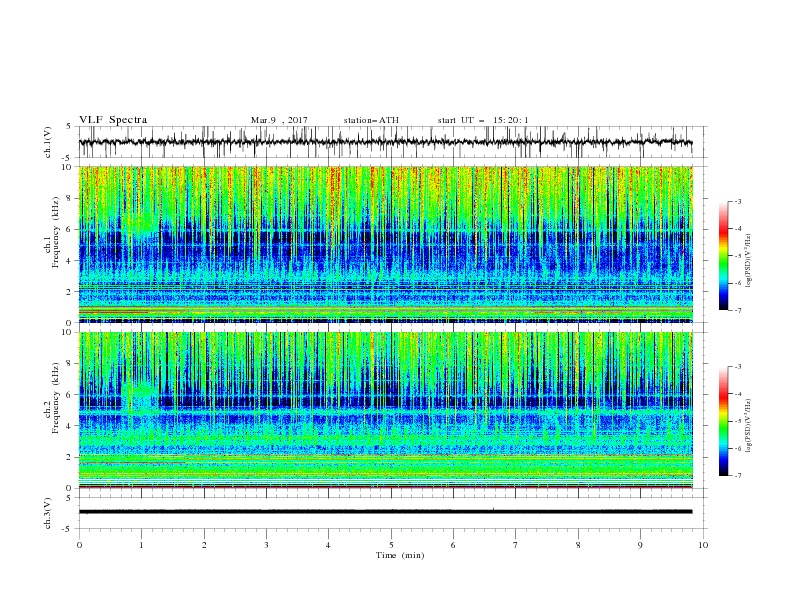Click ch.2 spectrogram frequency tick "4"

71,426
